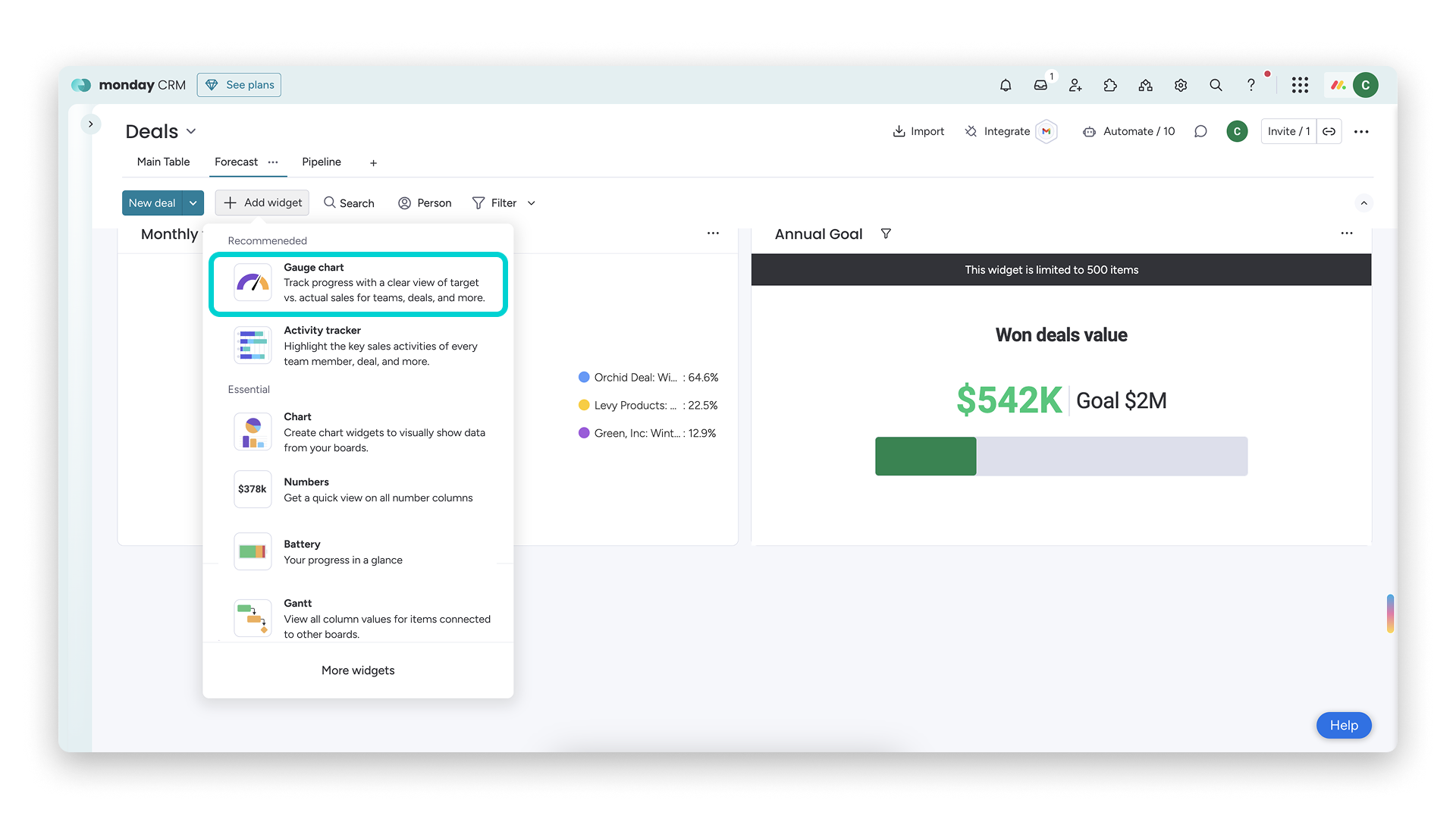Open the board discussion speech bubble
This screenshot has width=1456, height=819.
coord(1200,131)
